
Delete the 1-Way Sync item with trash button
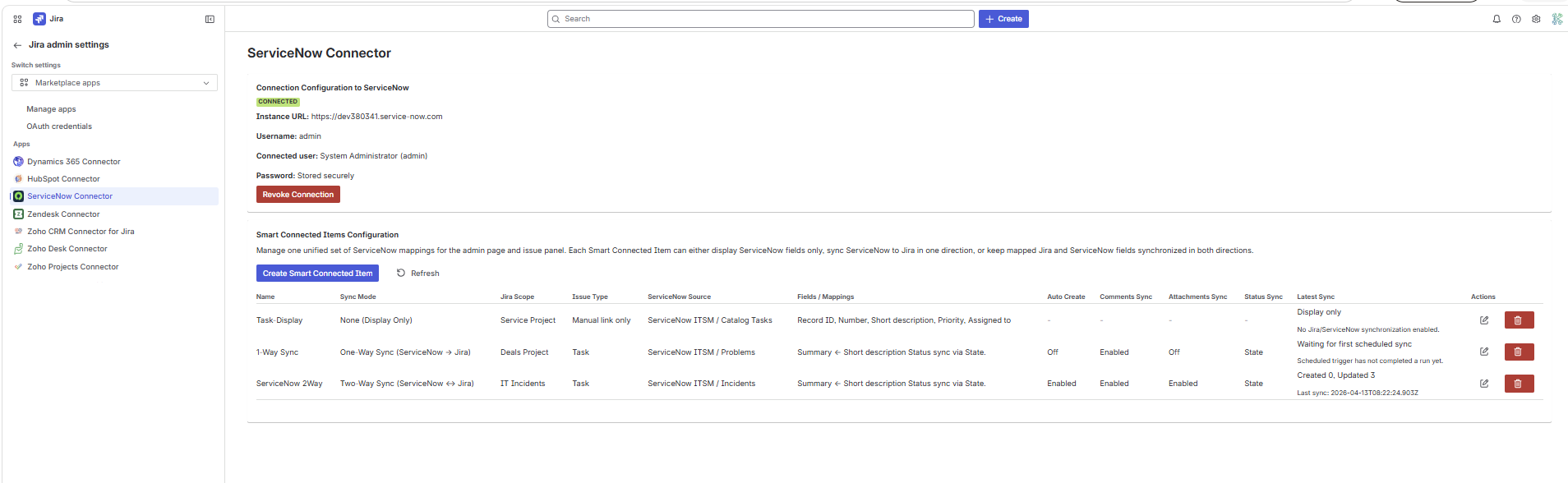coord(1519,352)
